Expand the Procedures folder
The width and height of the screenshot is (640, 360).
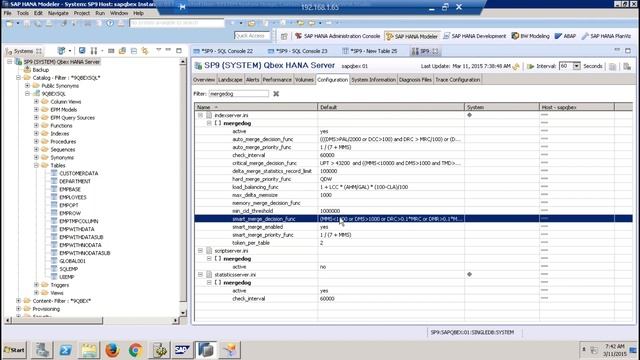36,142
